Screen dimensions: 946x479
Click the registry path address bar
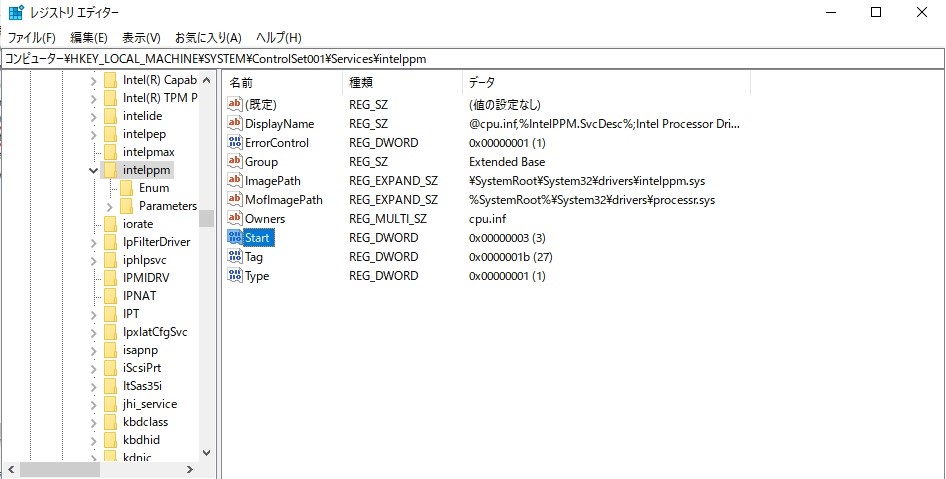pyautogui.click(x=473, y=59)
